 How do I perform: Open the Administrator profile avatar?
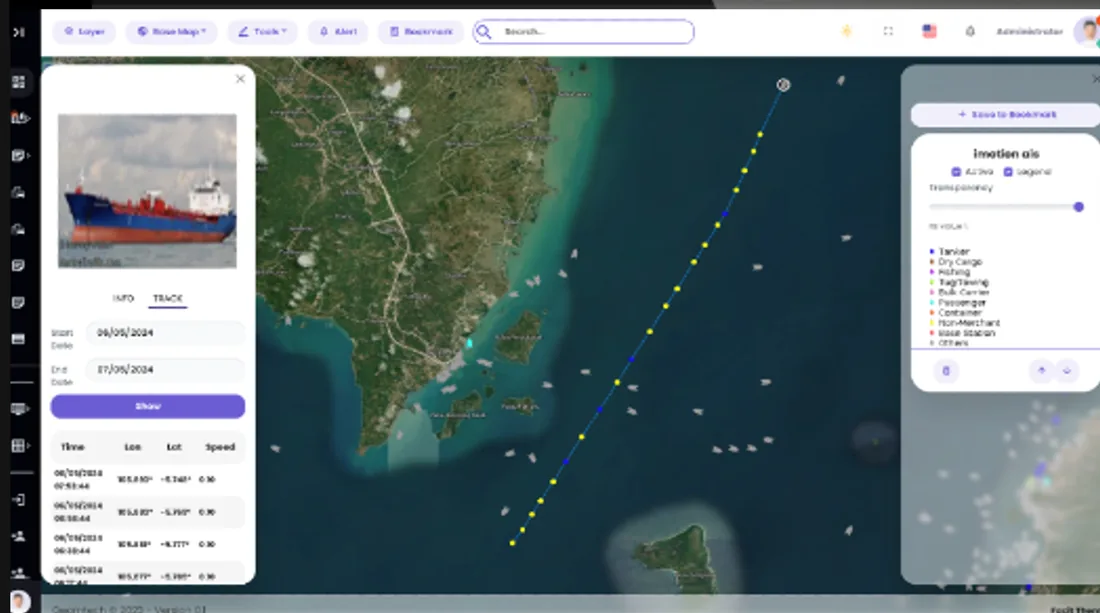pos(1088,32)
